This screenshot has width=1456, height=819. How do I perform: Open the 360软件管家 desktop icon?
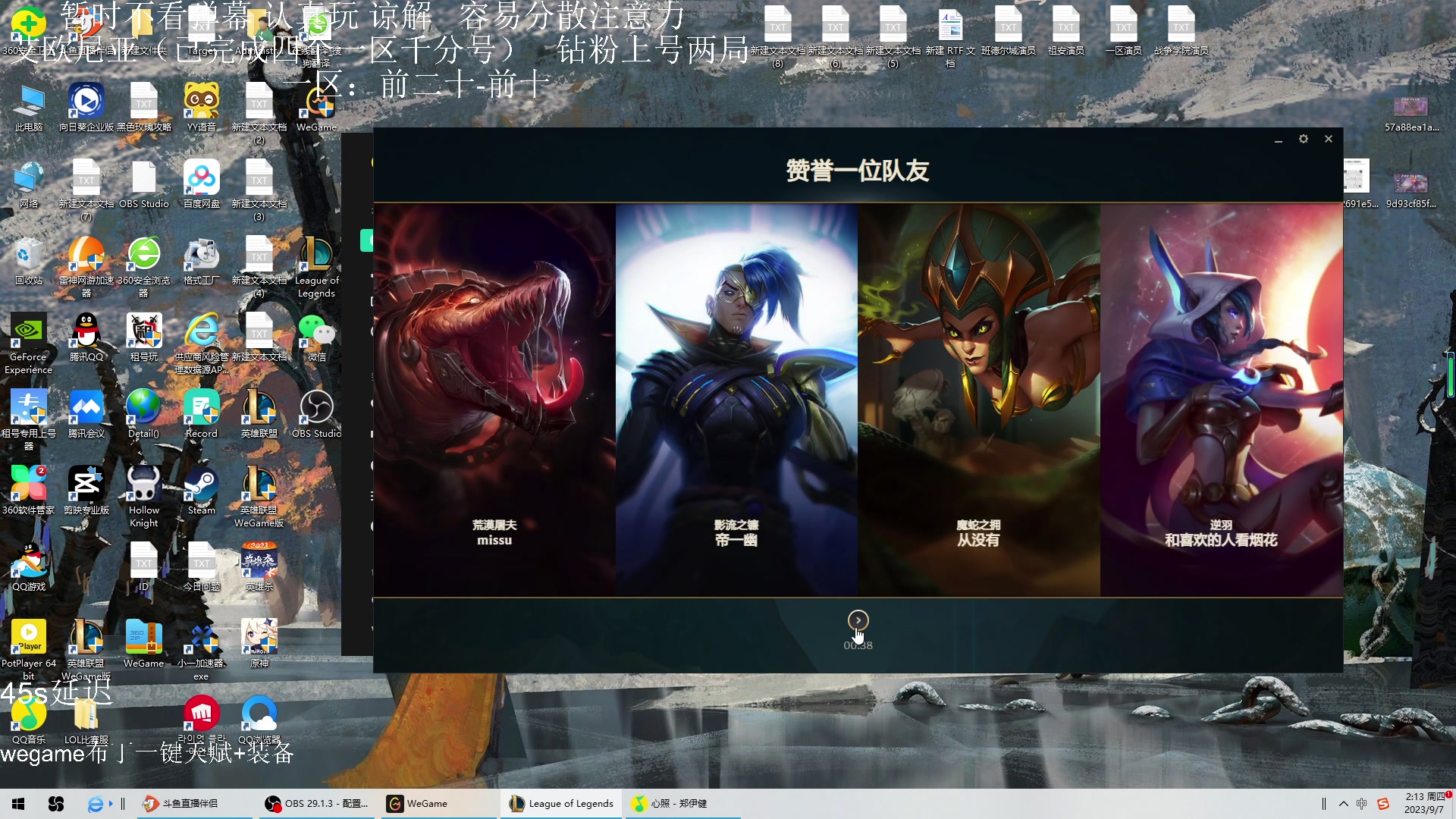point(29,491)
